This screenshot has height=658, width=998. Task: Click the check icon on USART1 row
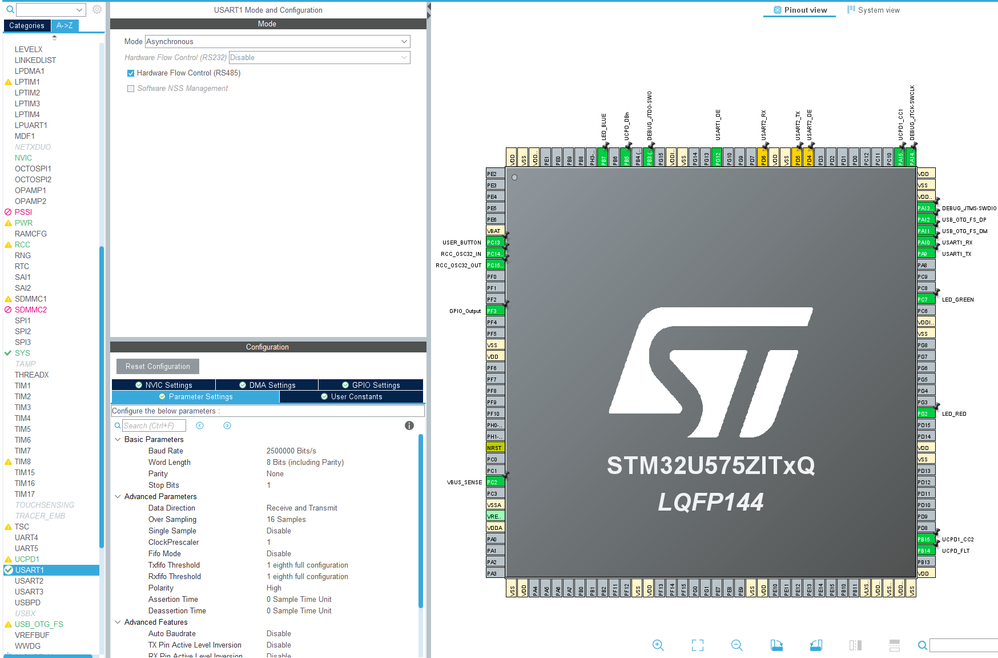coord(8,570)
